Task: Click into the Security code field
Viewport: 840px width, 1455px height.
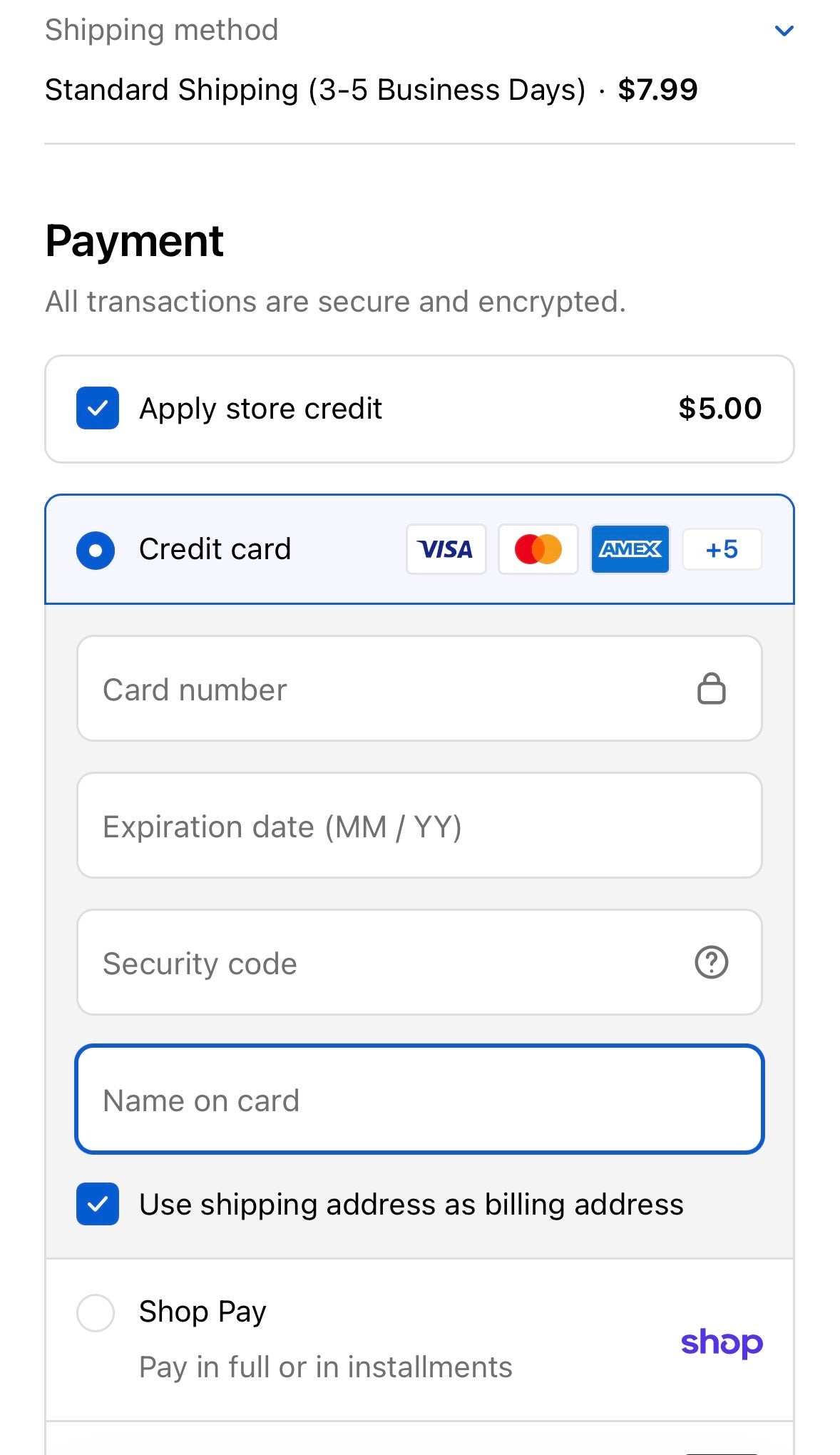Action: pyautogui.click(x=385, y=962)
